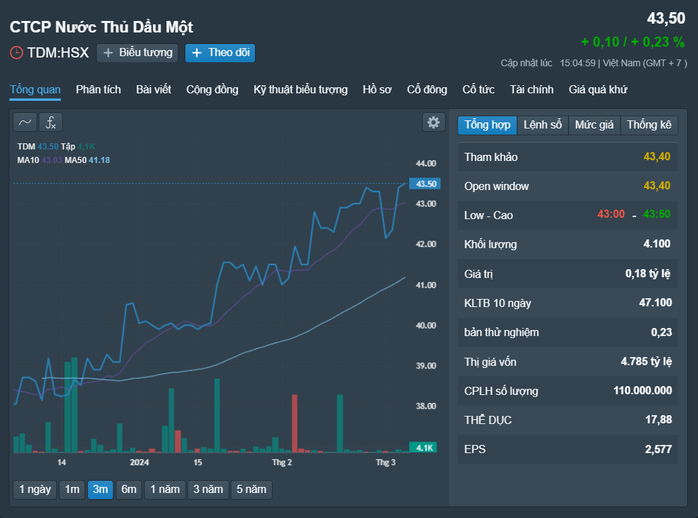
Task: Select the Tổng hợp panel tab
Action: [487, 125]
